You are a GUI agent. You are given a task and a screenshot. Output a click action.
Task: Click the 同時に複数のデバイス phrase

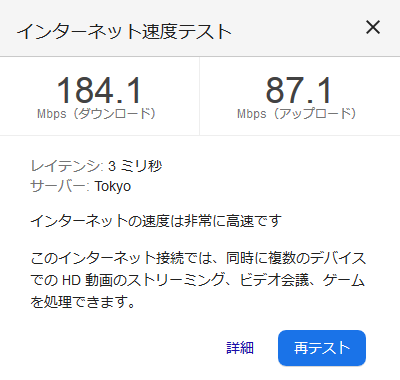point(296,258)
